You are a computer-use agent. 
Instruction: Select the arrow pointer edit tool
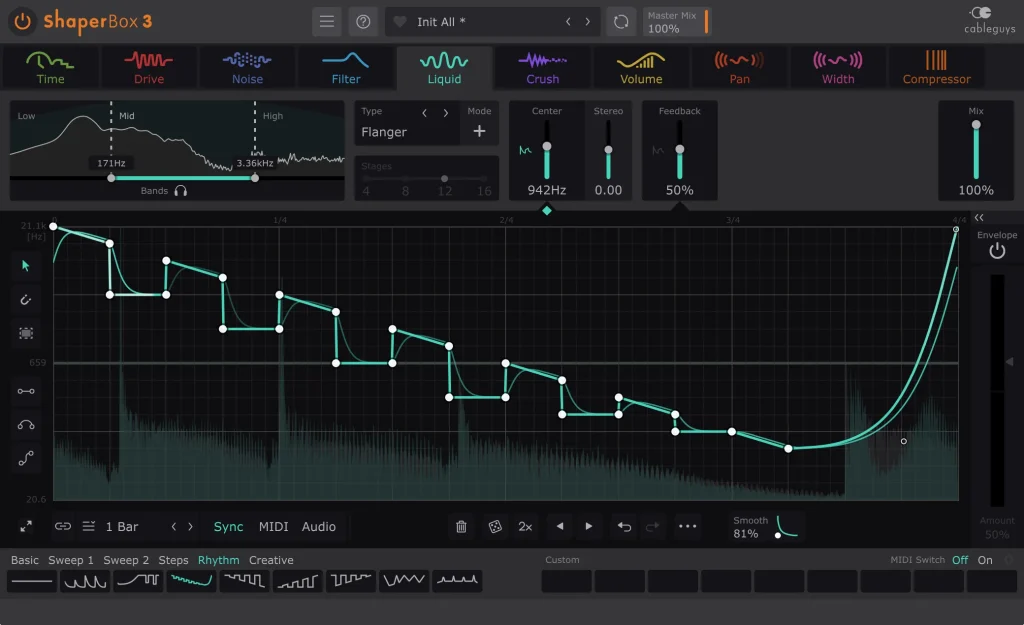tap(26, 266)
